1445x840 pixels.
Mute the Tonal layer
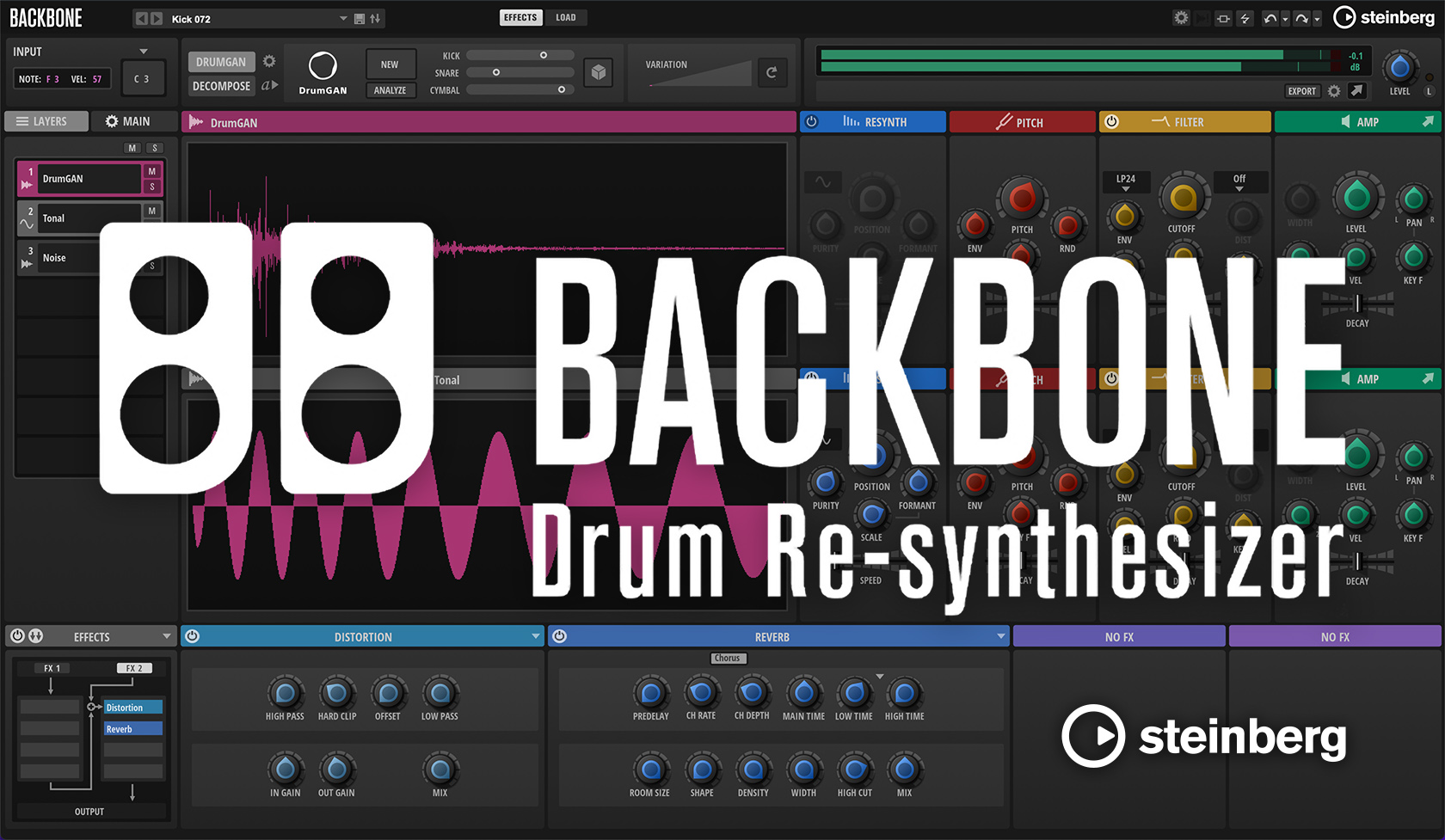tap(152, 211)
